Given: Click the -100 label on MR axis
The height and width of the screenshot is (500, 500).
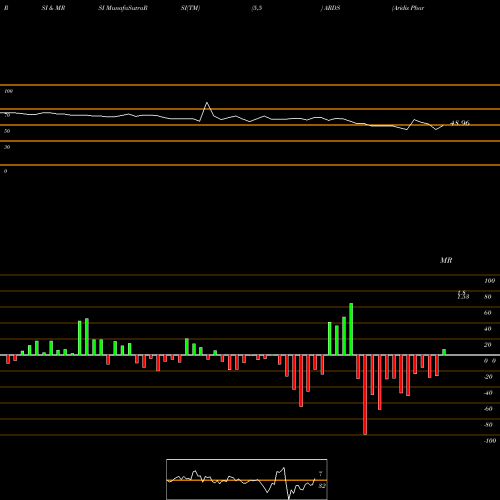Looking at the screenshot, I should coord(490,441).
